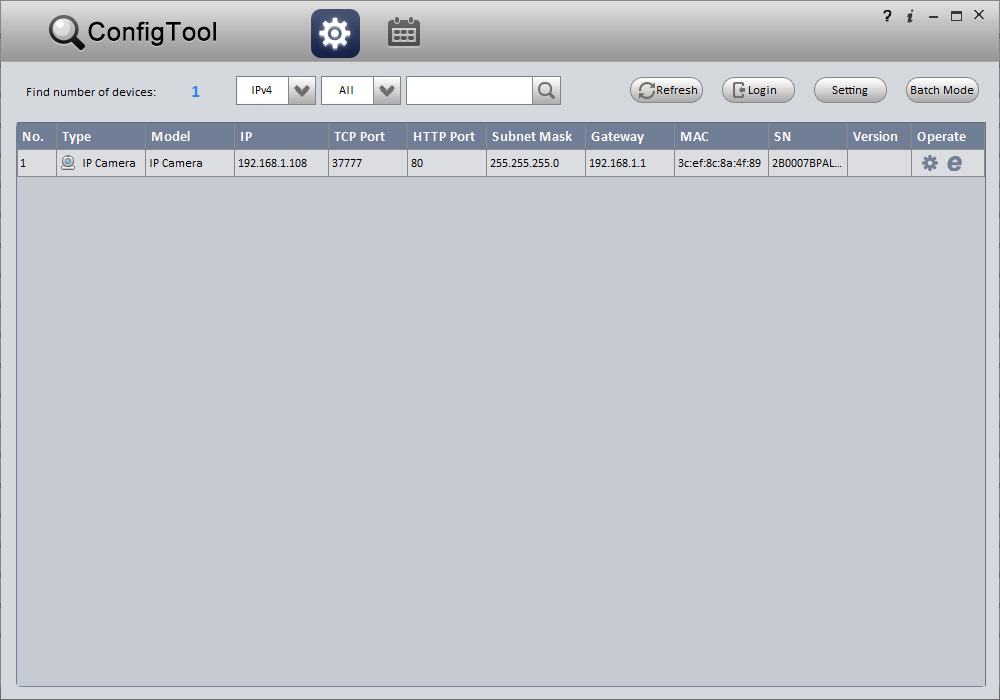Select MAC 3c:ef:8c:8a:4f:89 cell

point(721,163)
